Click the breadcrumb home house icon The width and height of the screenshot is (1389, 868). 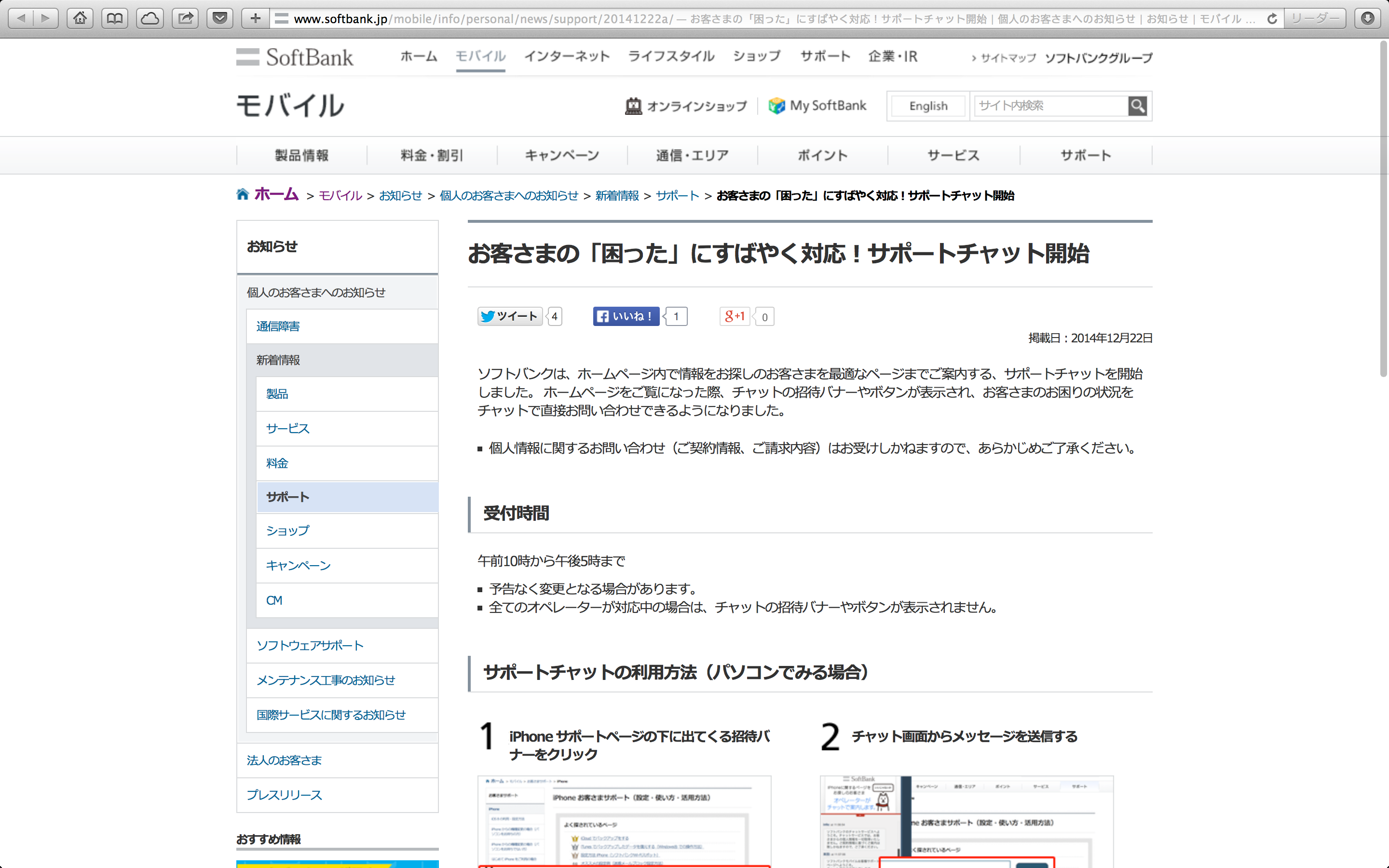(242, 195)
